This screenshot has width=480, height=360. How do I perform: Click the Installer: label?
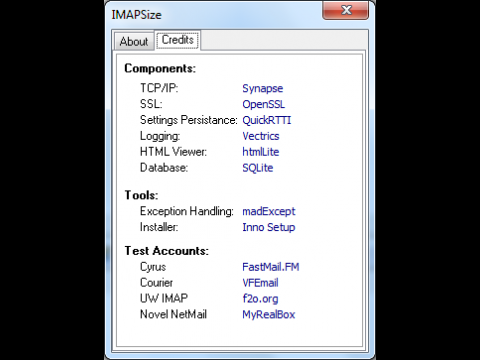point(159,227)
